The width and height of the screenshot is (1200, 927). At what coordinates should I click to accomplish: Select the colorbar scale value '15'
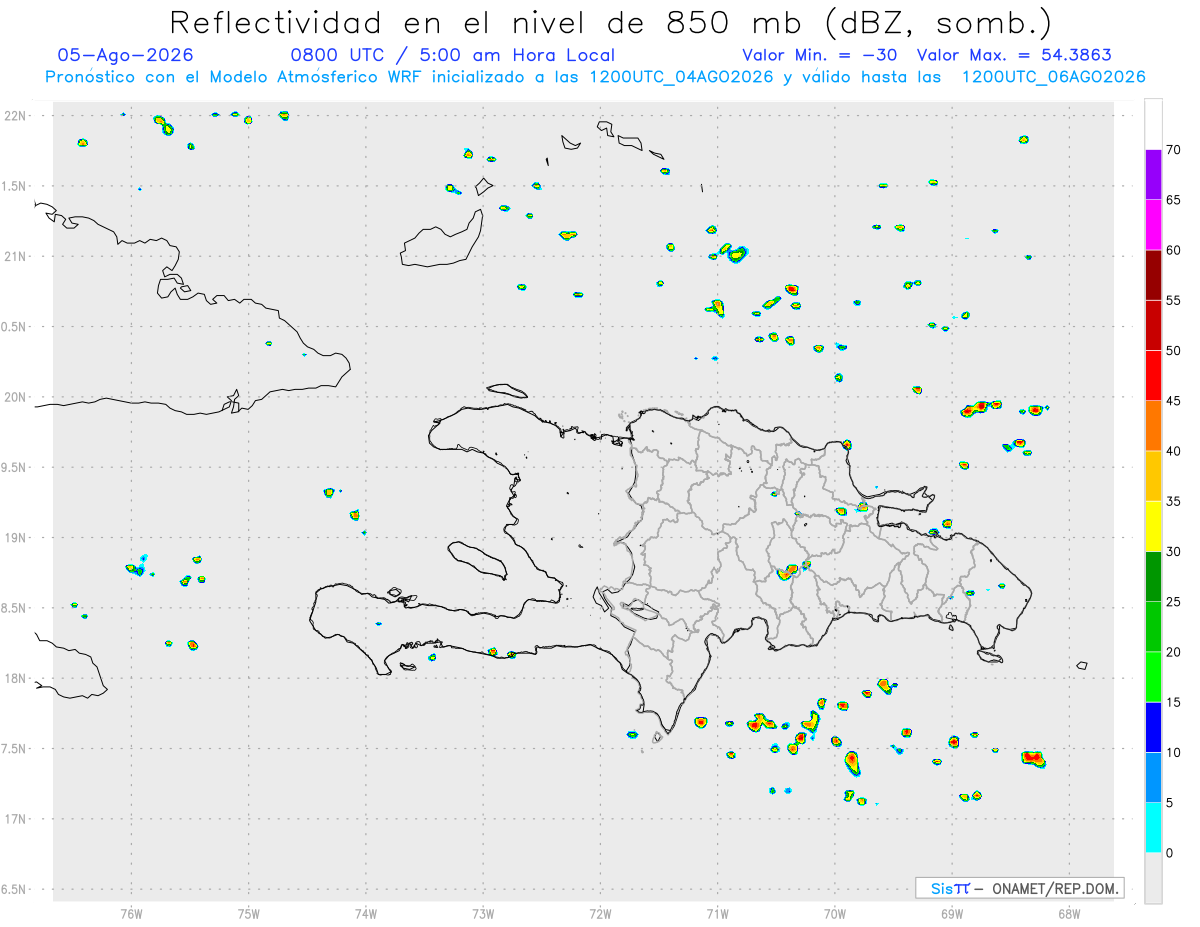tap(1174, 702)
